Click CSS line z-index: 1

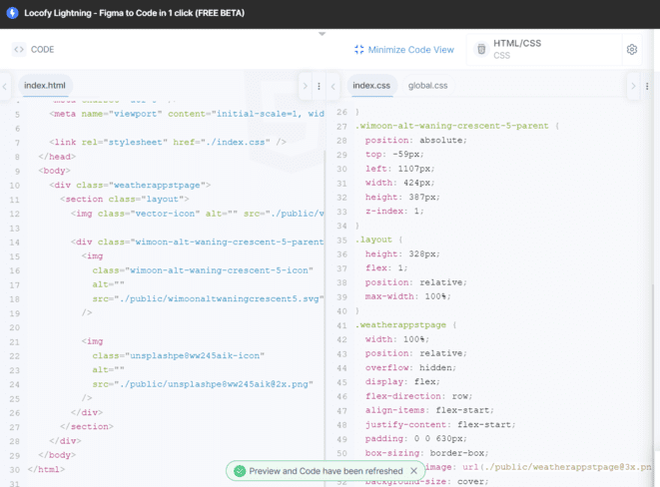pyautogui.click(x=394, y=211)
